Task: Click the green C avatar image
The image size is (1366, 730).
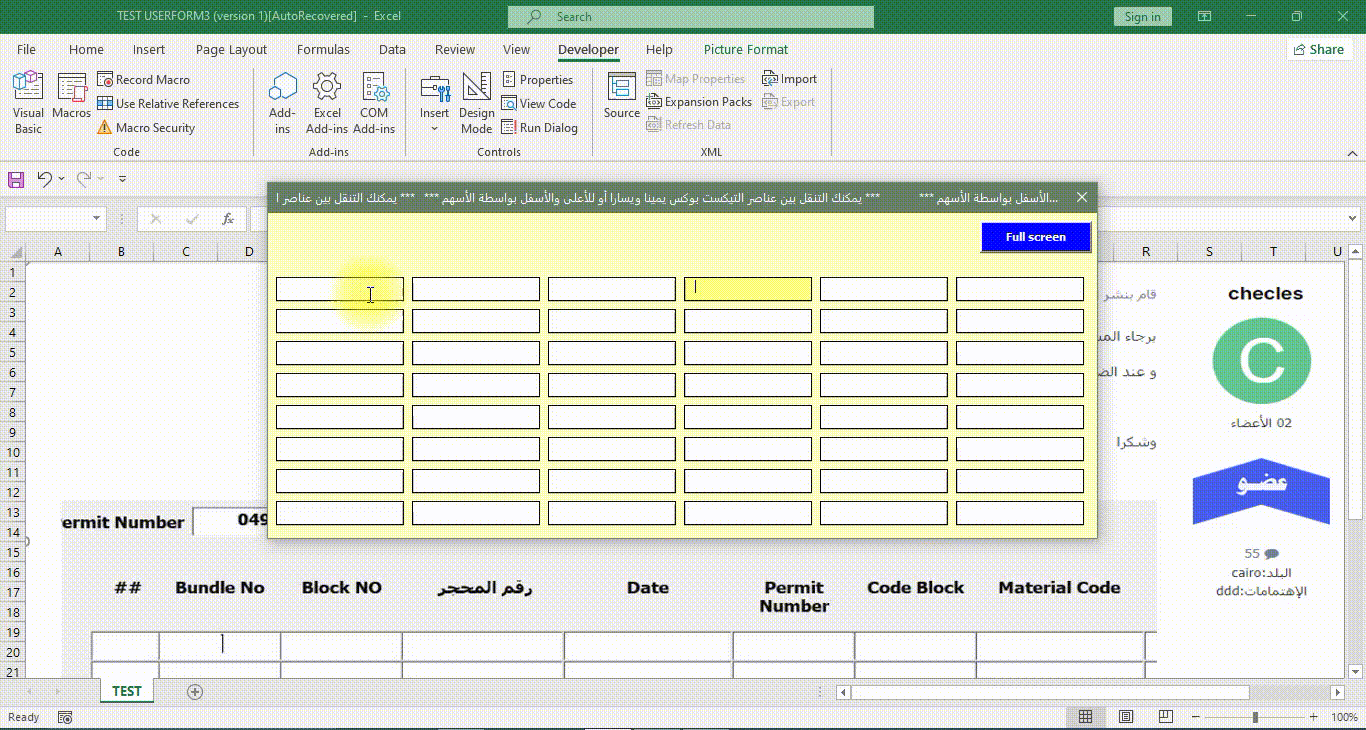Action: pyautogui.click(x=1262, y=361)
